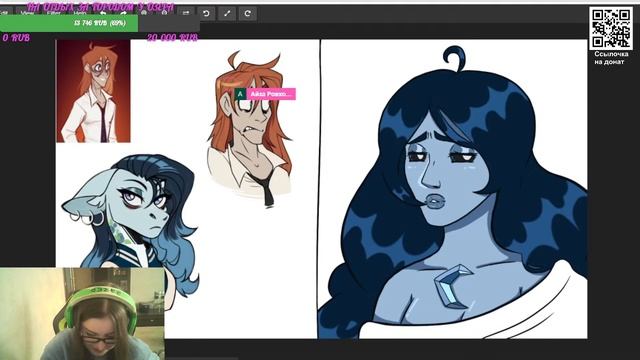The image size is (640, 360).
Task: Select the red-background redhead reference image
Action: [x=93, y=91]
